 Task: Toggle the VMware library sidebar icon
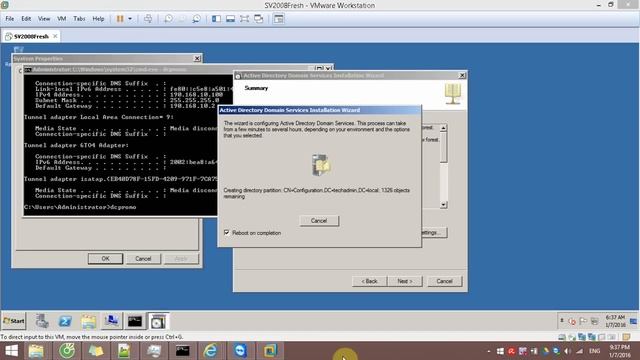216,19
